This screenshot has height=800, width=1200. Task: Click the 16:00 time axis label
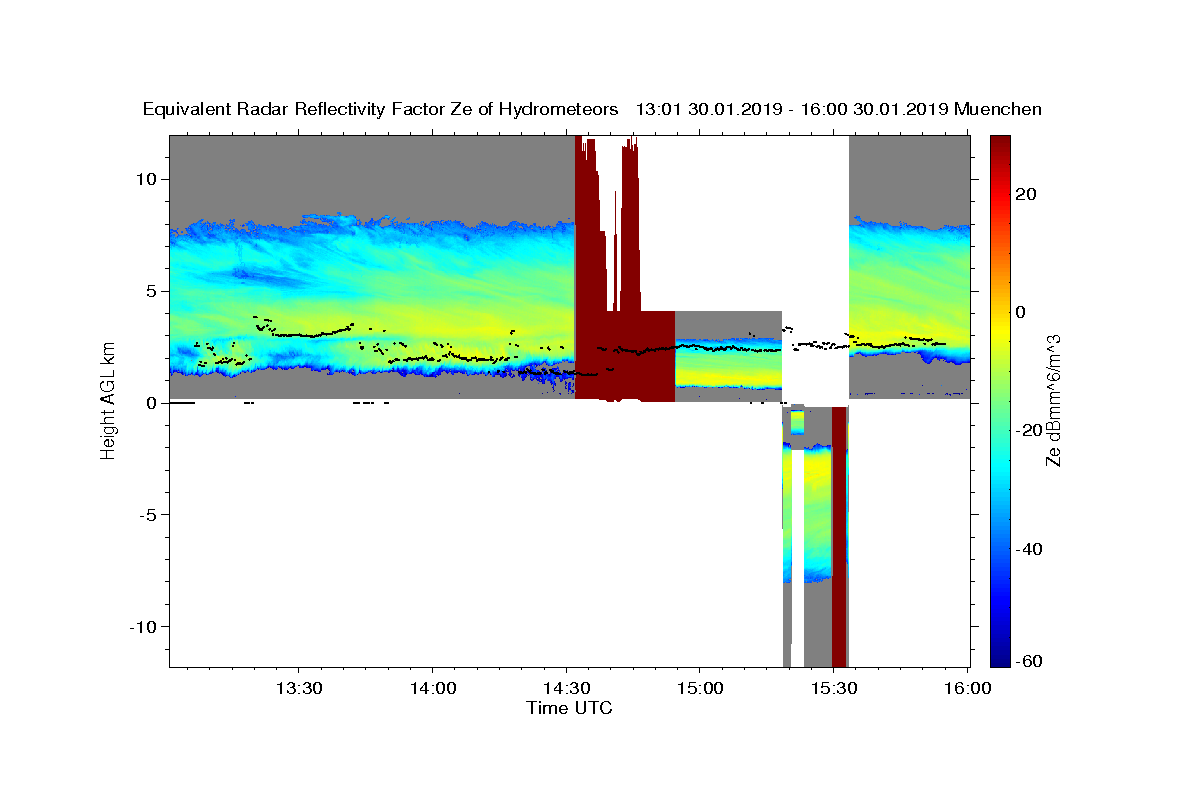click(x=967, y=688)
